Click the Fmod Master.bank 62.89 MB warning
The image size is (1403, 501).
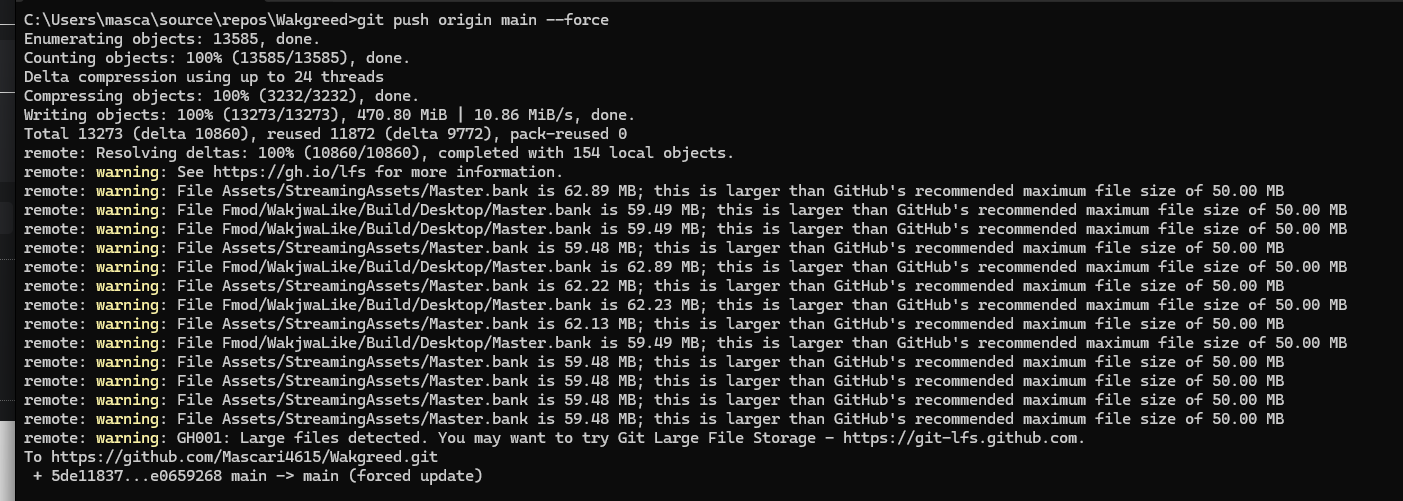[685, 267]
